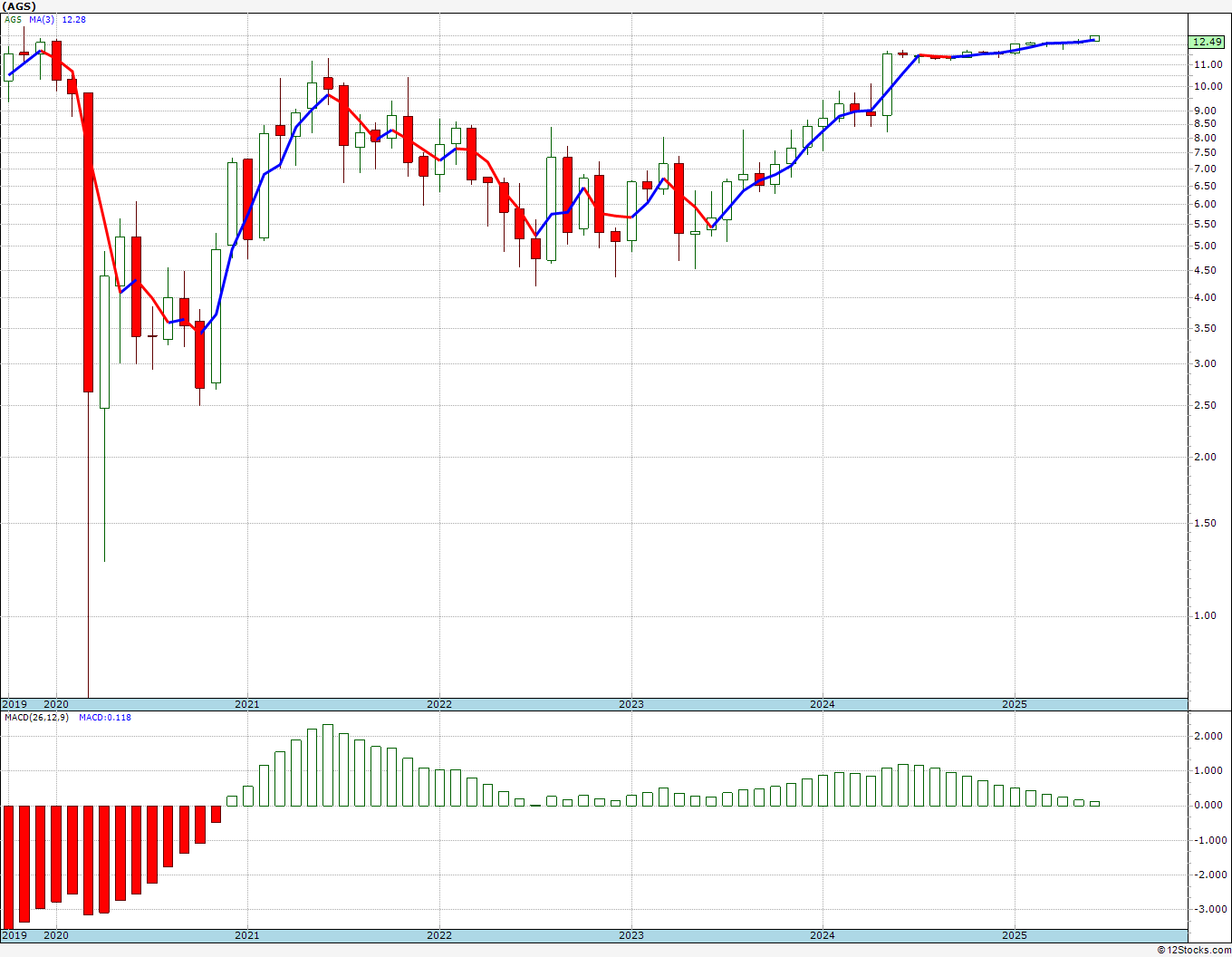Click the 0.000 MACD axis label

click(x=1208, y=806)
